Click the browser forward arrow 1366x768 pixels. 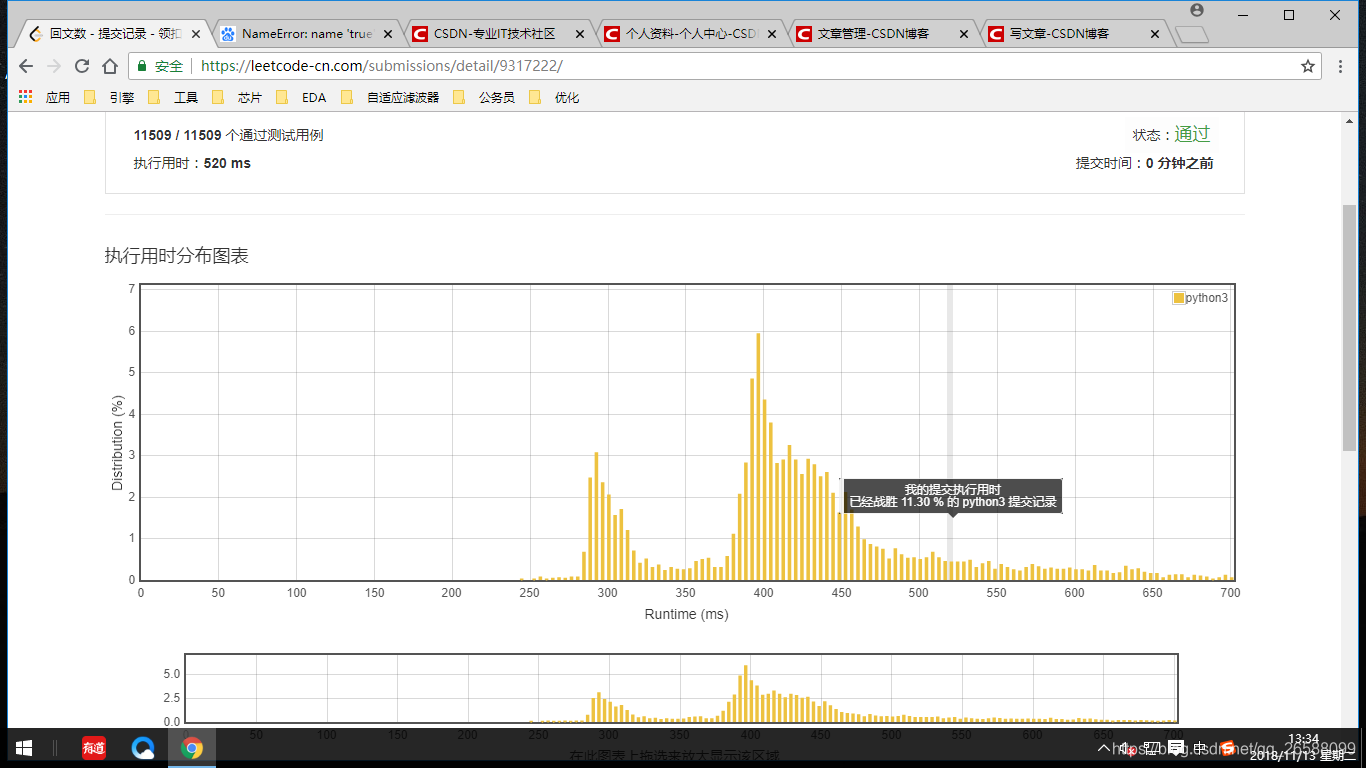pyautogui.click(x=54, y=66)
